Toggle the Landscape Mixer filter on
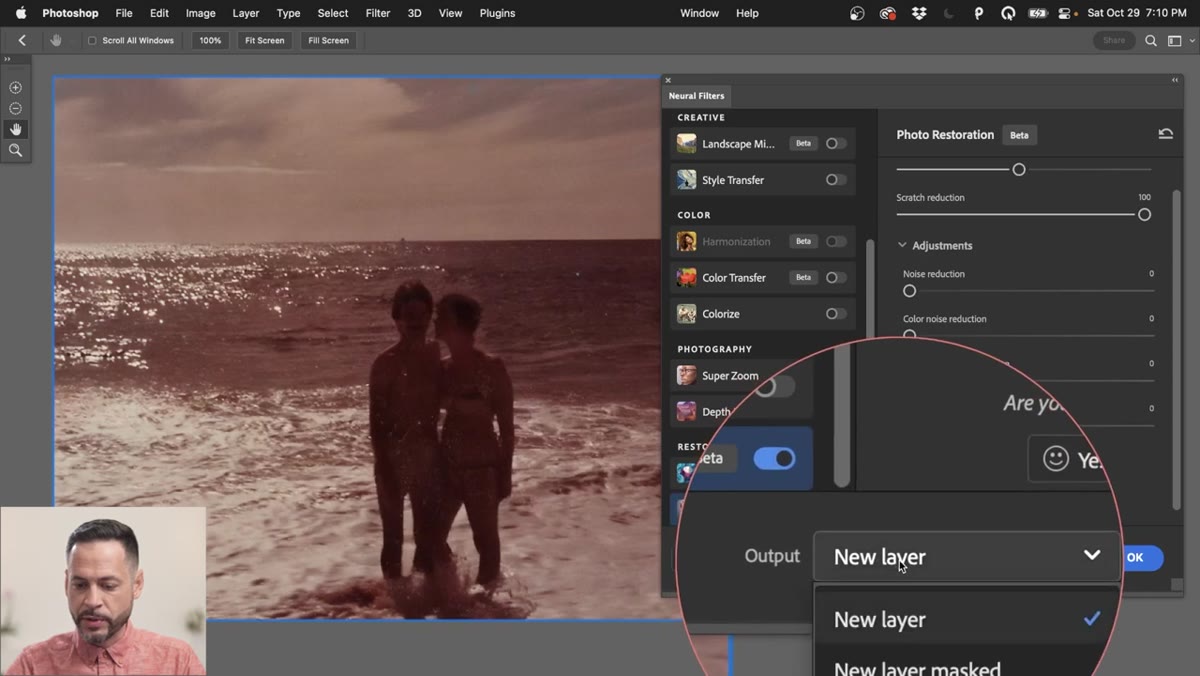Screen dimensions: 1200x676 coord(835,143)
